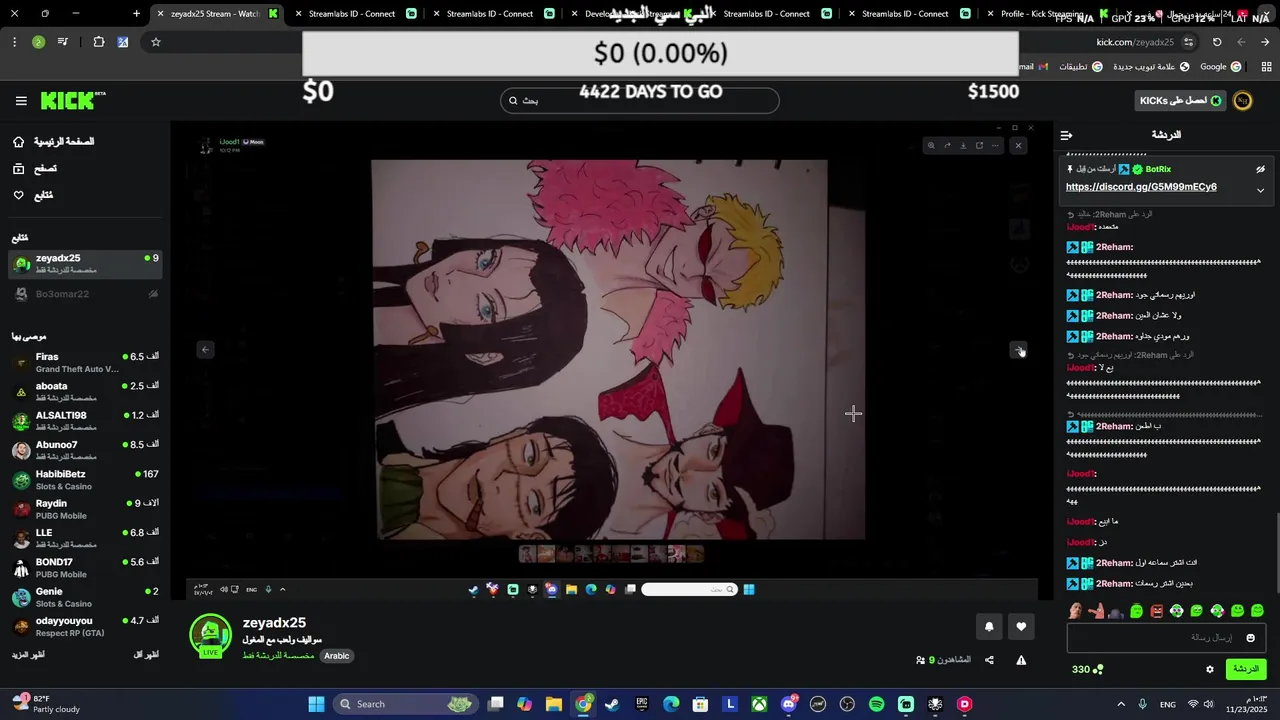Expand show more recommended channels

[x=27, y=655]
